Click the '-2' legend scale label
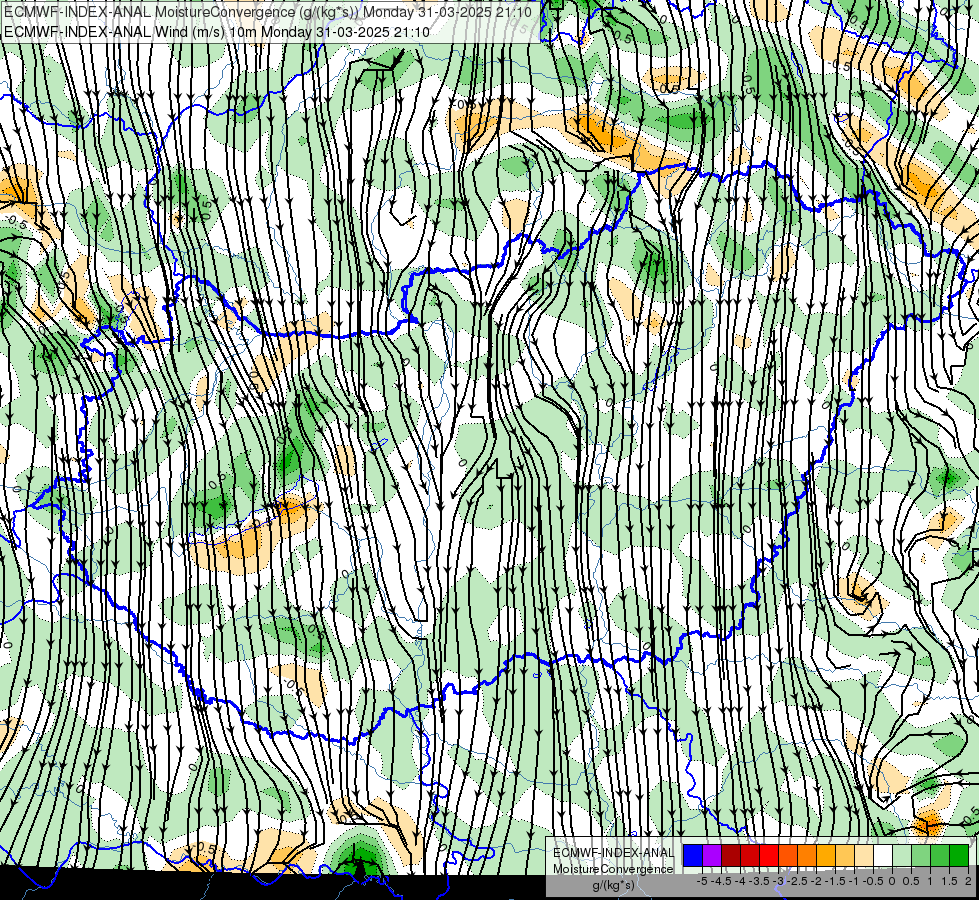Viewport: 979px width, 900px height. [817, 881]
